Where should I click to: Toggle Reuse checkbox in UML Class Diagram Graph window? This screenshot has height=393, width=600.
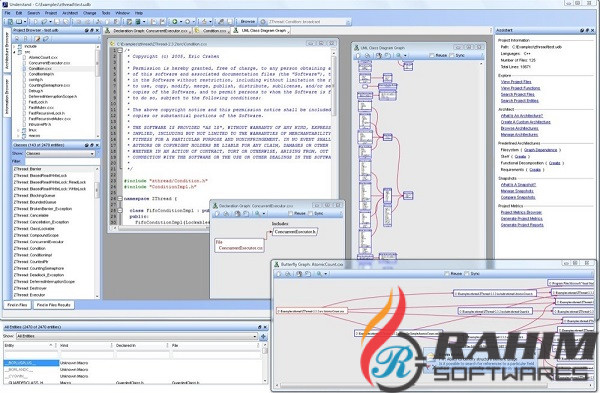tap(432, 56)
